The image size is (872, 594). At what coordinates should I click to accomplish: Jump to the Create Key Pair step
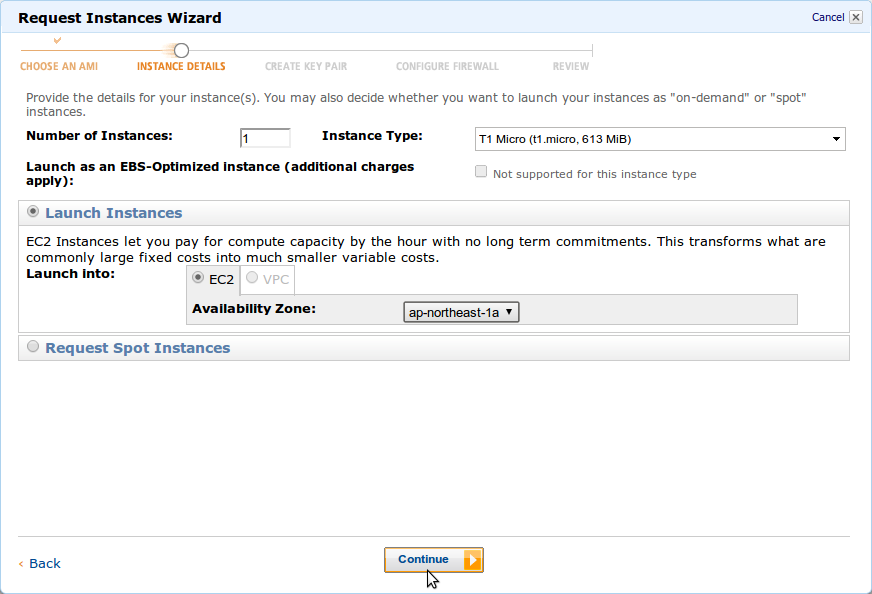tap(306, 67)
